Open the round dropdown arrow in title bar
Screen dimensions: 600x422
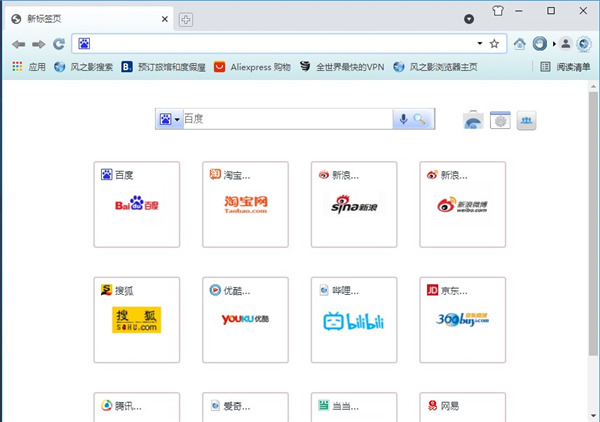pyautogui.click(x=469, y=19)
